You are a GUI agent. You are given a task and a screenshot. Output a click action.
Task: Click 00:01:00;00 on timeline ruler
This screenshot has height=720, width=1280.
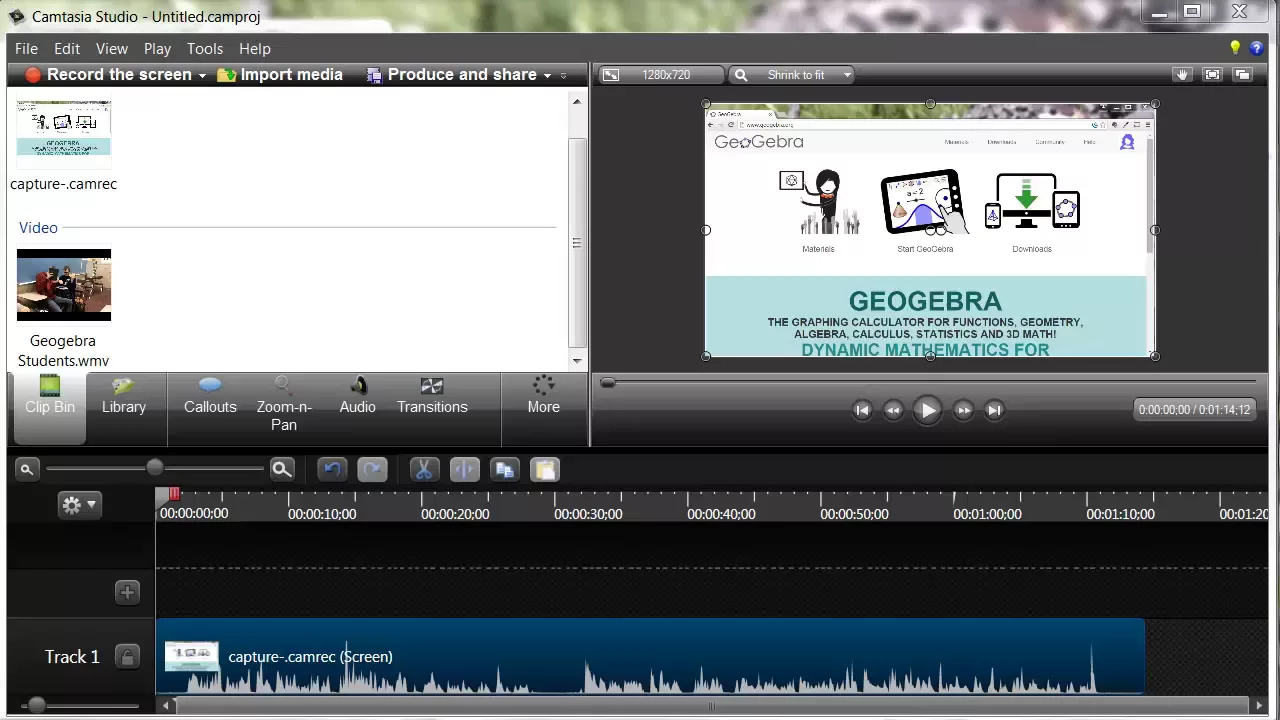[987, 514]
